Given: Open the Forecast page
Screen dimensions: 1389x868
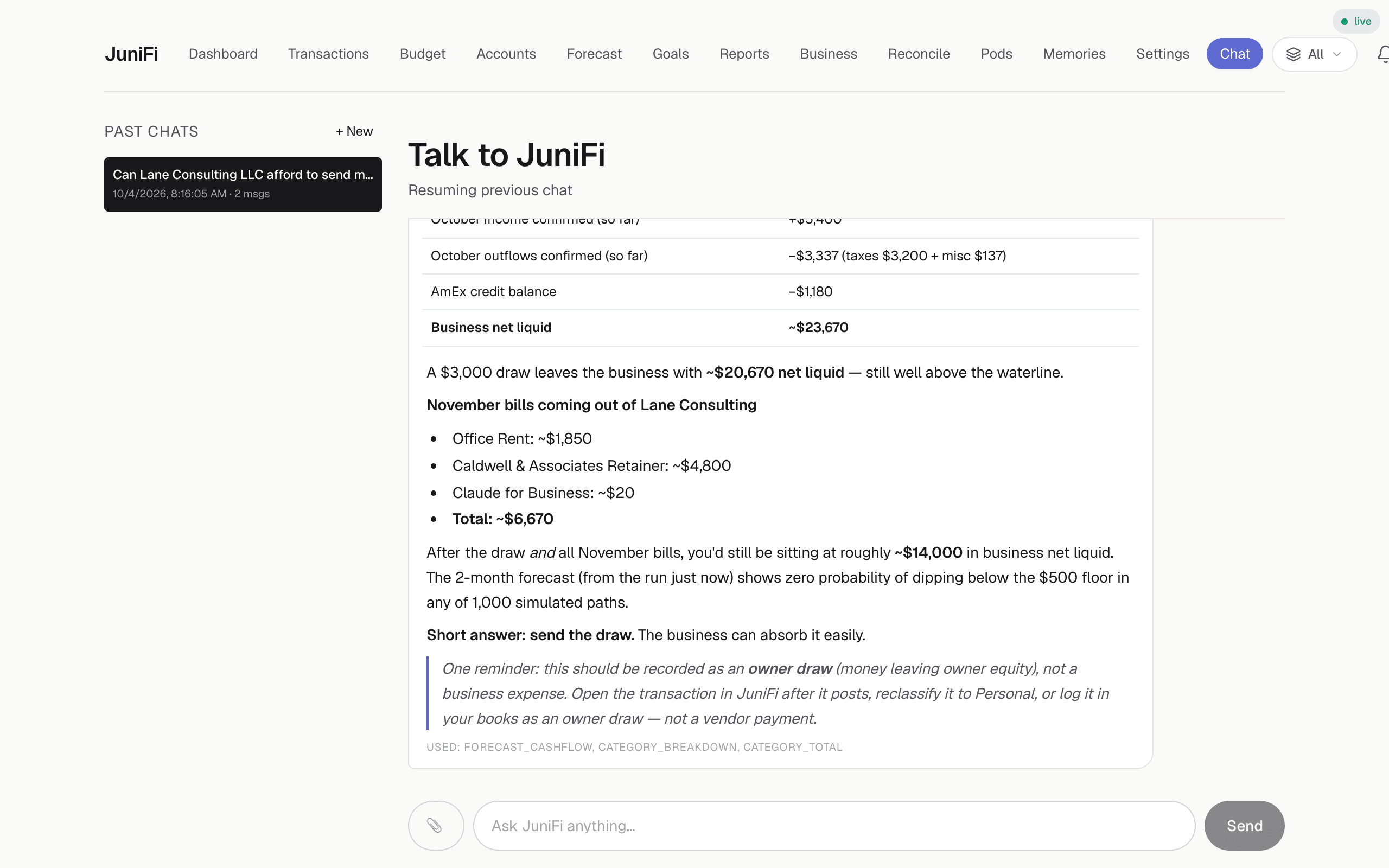Looking at the screenshot, I should click(594, 54).
